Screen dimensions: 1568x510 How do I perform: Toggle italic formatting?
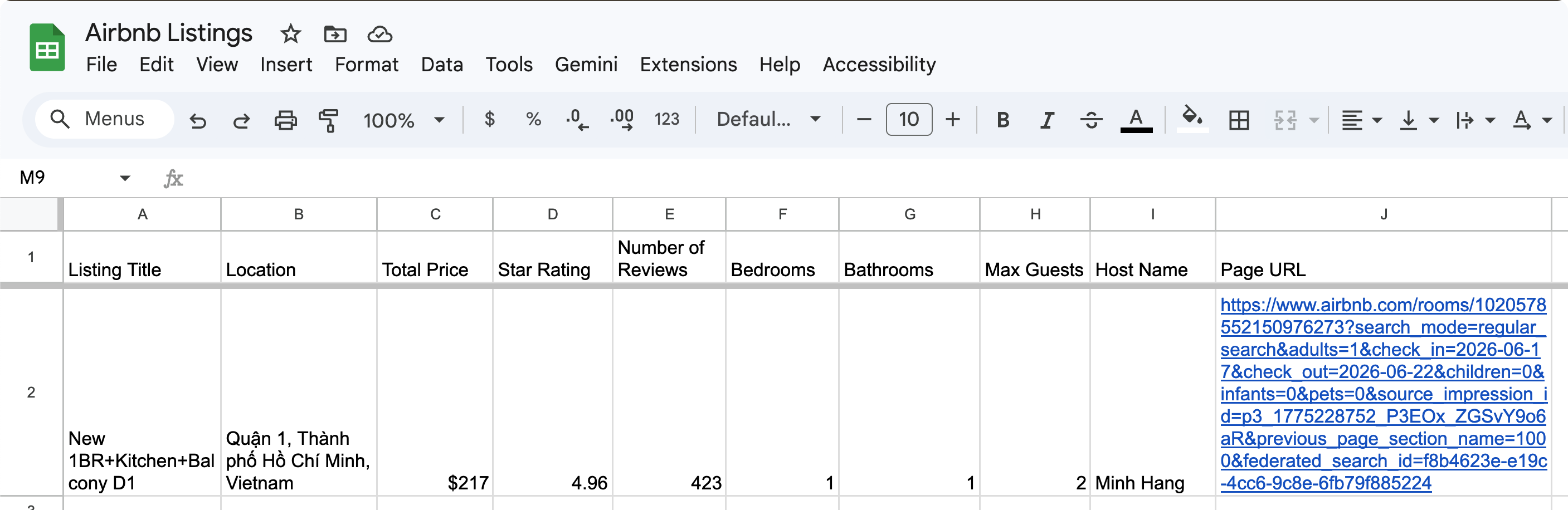(1047, 120)
